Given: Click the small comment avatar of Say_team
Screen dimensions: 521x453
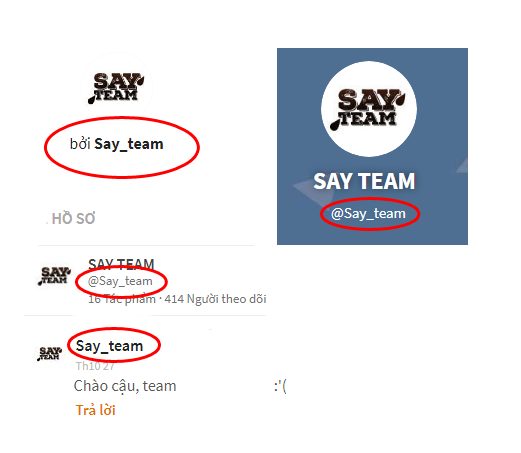Looking at the screenshot, I should tap(50, 353).
